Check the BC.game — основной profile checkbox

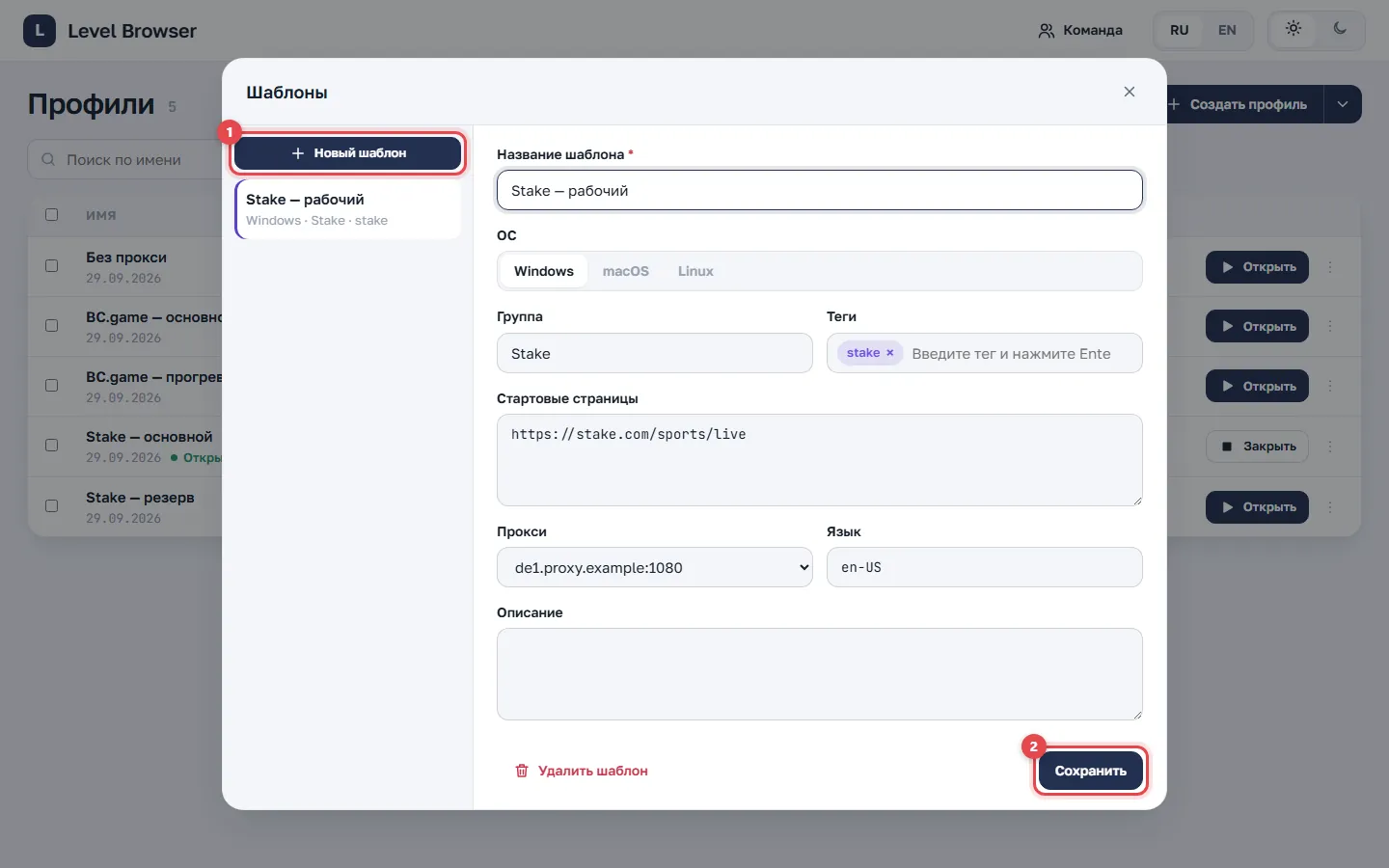tap(52, 326)
